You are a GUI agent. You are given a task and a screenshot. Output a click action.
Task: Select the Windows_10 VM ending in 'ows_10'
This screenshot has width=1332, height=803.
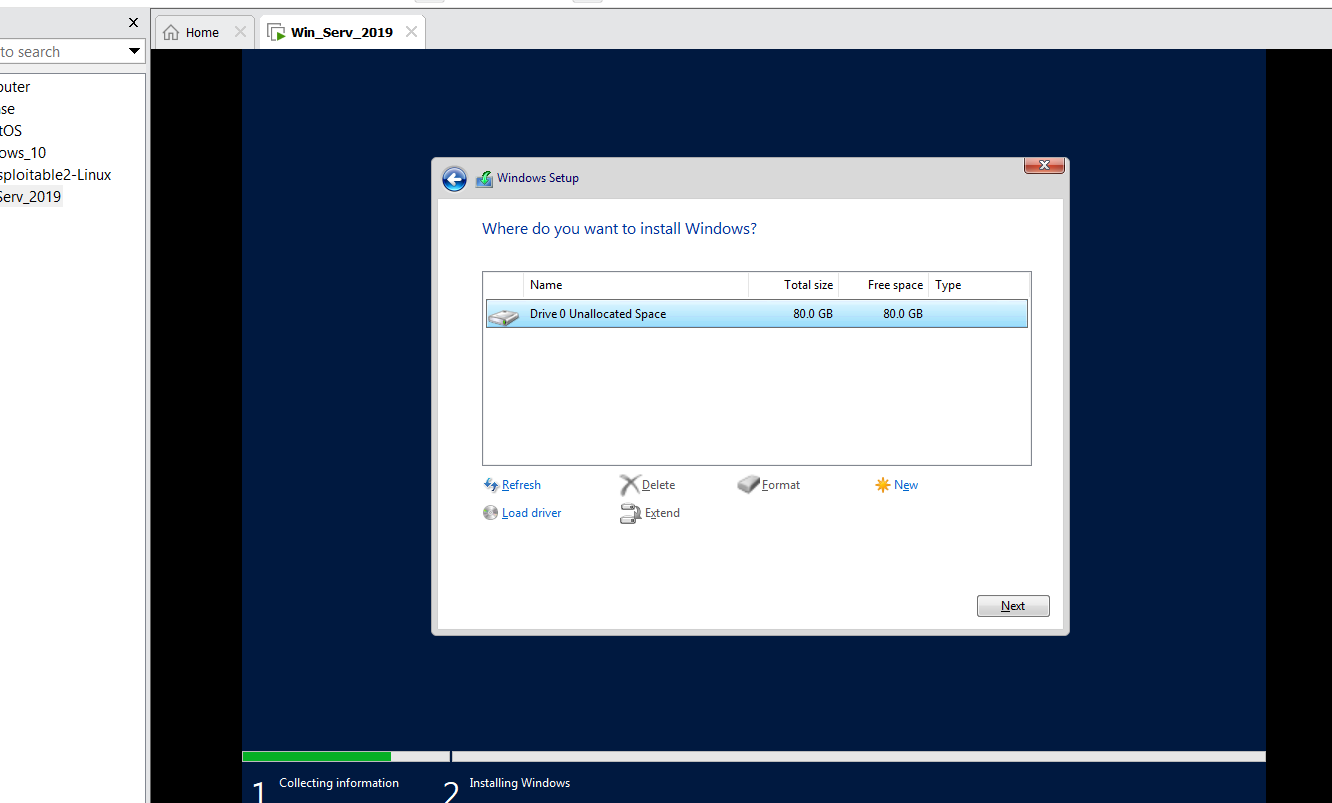click(23, 153)
